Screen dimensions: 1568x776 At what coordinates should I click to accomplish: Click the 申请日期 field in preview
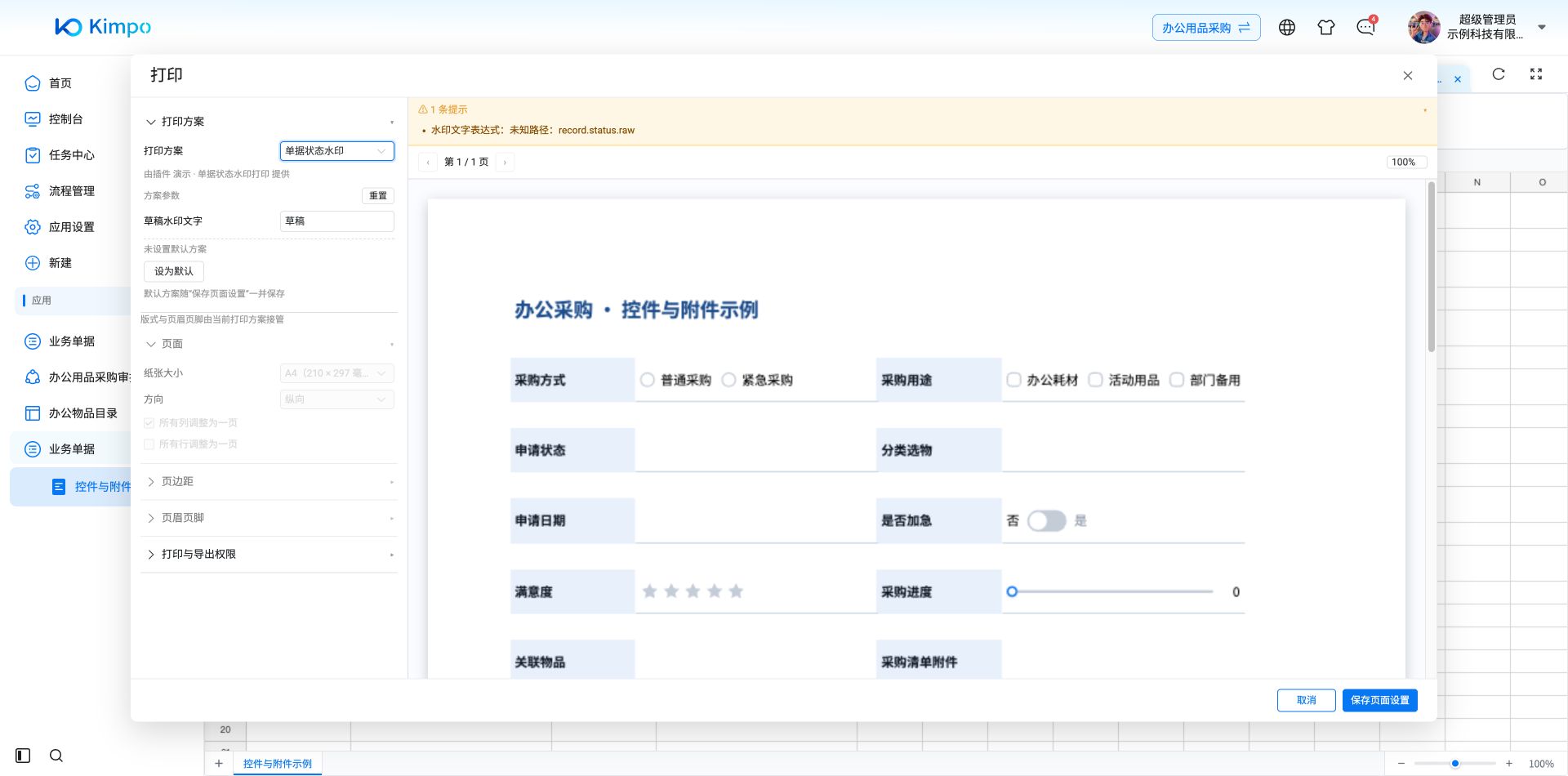[755, 520]
